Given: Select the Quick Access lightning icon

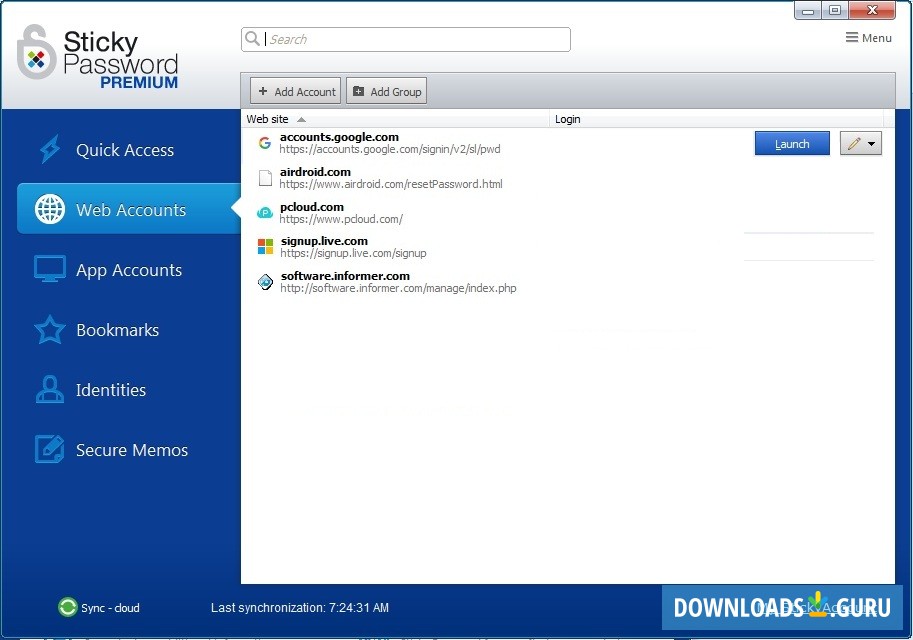Looking at the screenshot, I should 49,149.
